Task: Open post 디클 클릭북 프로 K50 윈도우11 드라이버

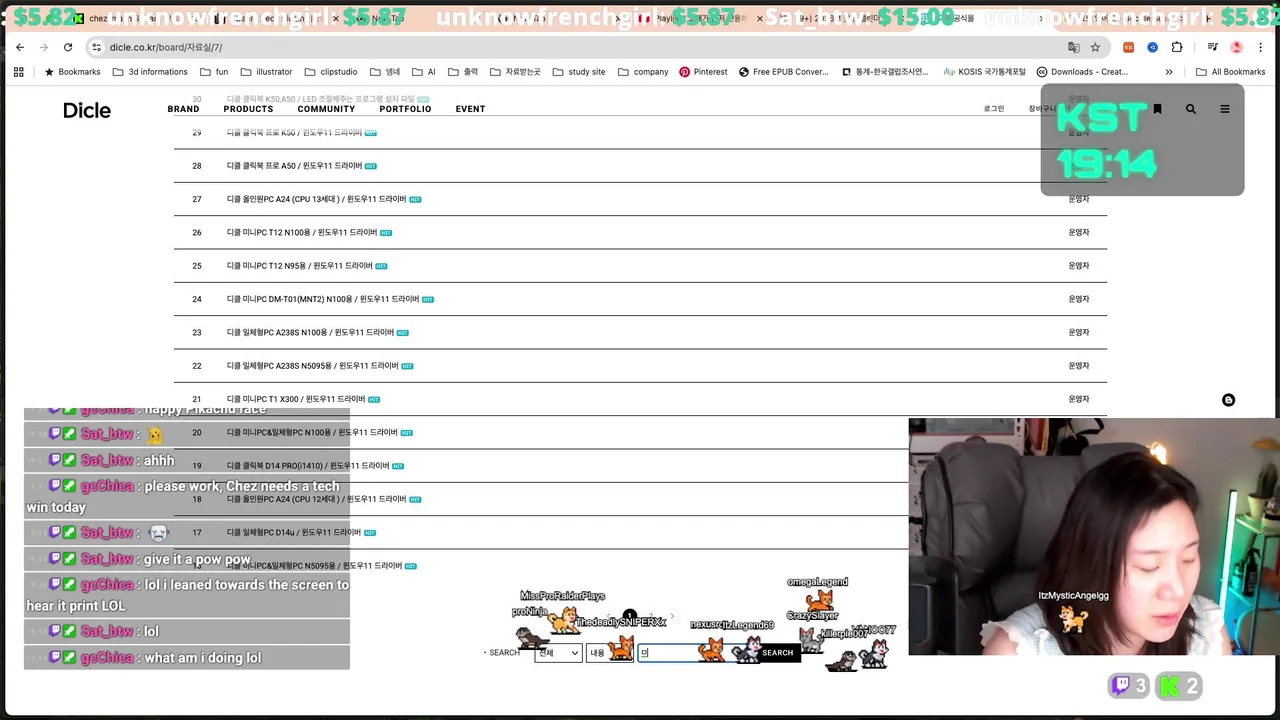Action: pos(294,133)
